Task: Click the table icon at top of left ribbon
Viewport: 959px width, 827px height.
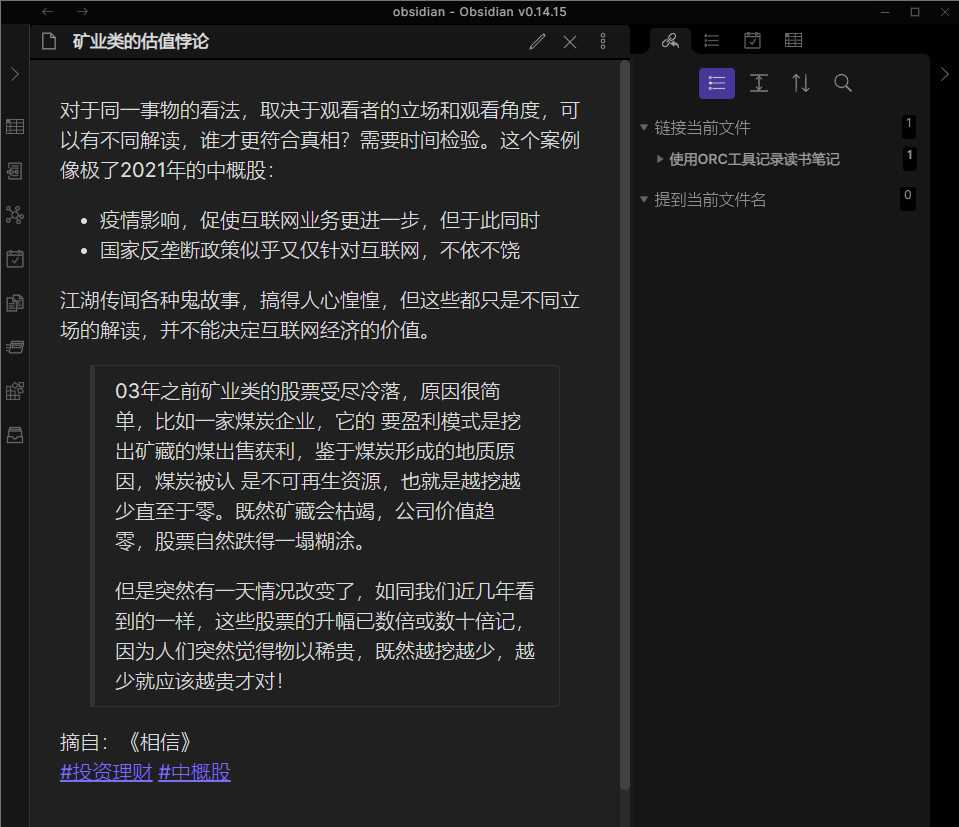Action: [x=14, y=126]
